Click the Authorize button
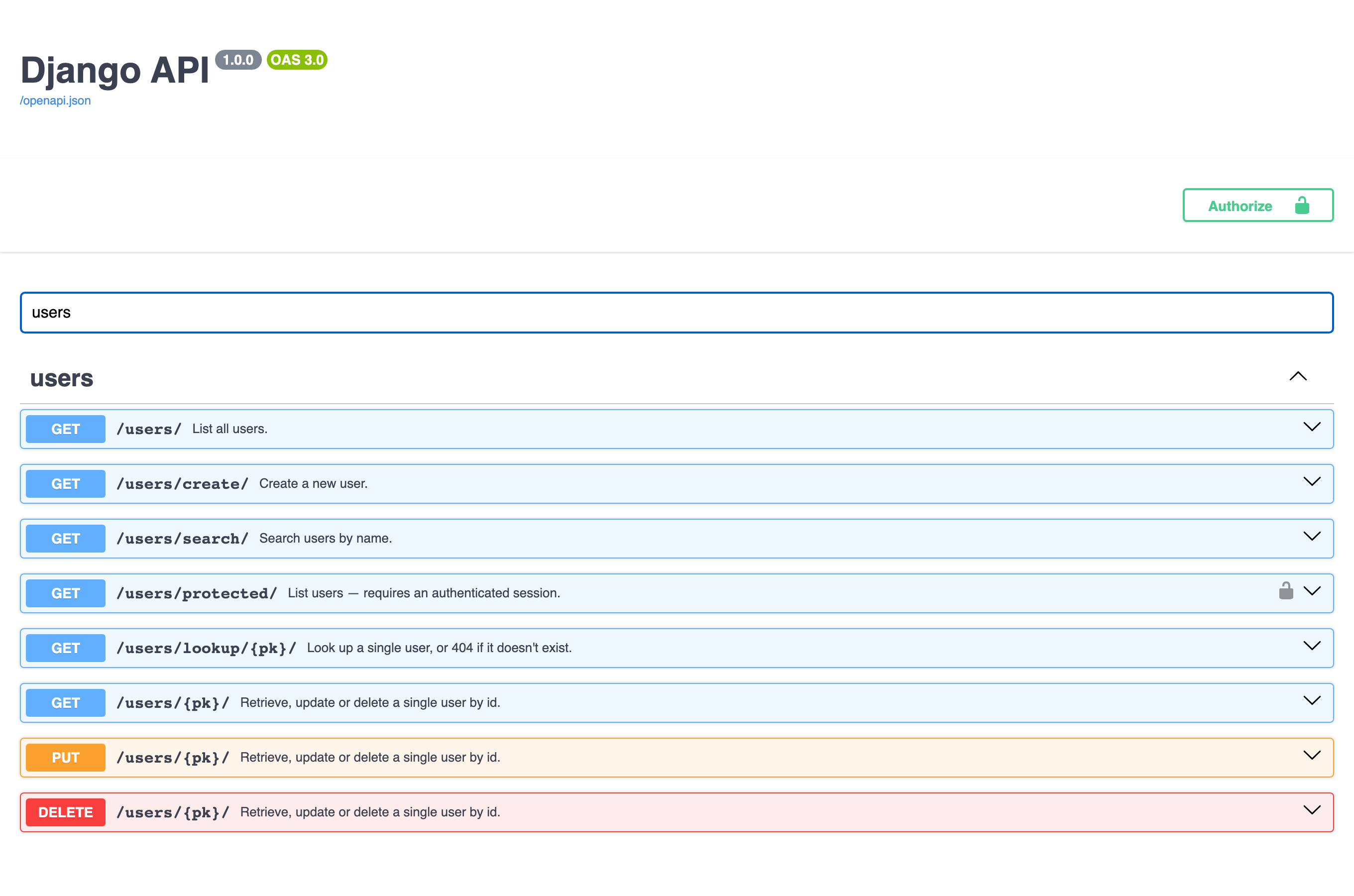Image resolution: width=1354 pixels, height=896 pixels. pyautogui.click(x=1258, y=205)
